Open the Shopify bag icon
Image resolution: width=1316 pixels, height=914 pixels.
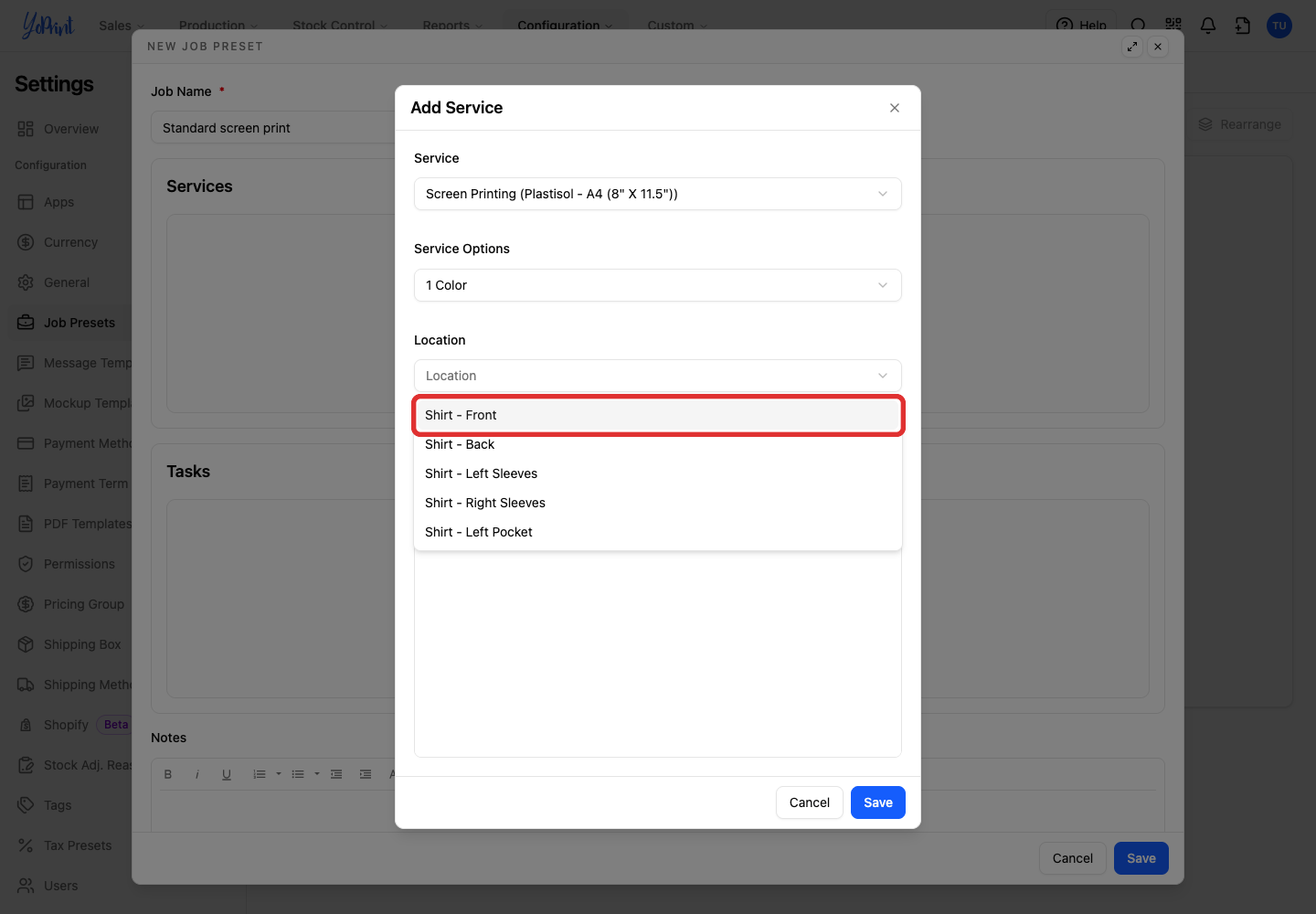pyautogui.click(x=26, y=725)
